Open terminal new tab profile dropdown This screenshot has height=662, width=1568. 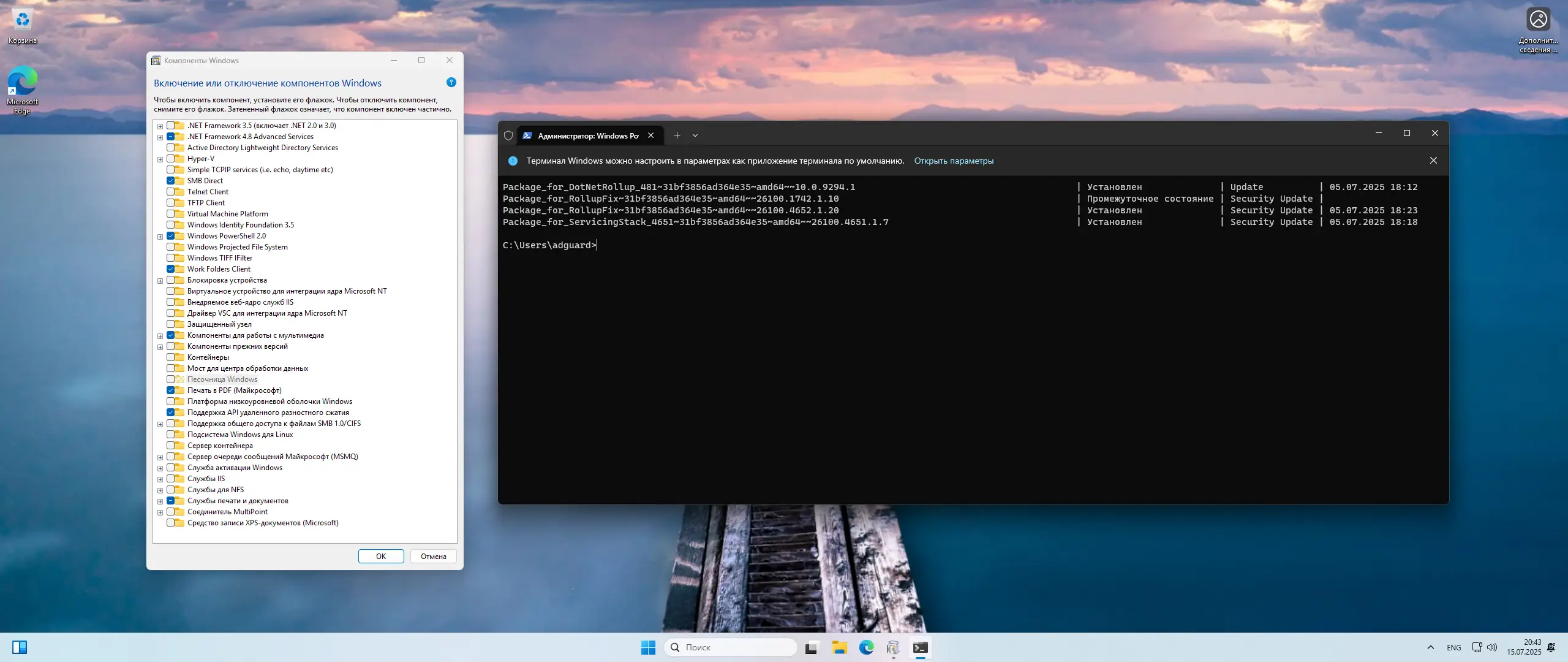pos(695,135)
